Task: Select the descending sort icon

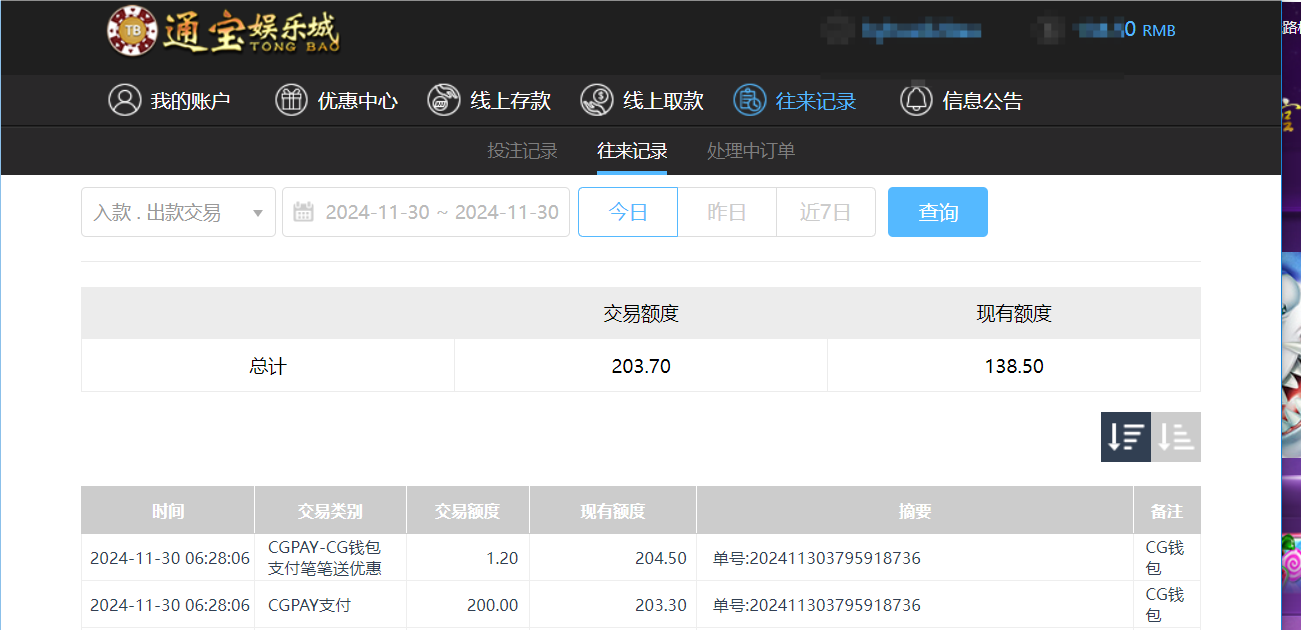Action: click(x=1125, y=437)
